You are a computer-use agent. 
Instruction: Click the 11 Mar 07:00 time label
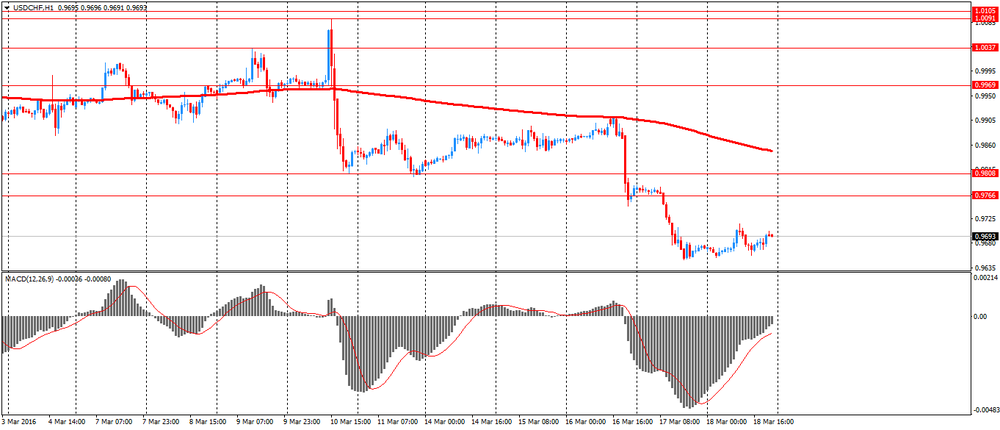[396, 422]
